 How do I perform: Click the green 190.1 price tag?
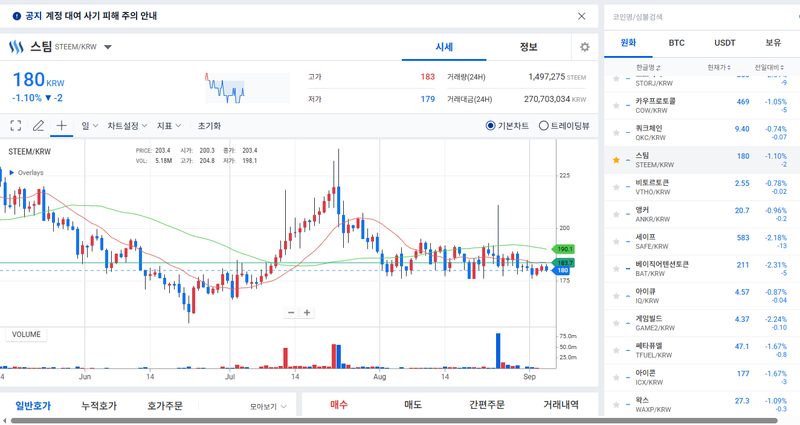point(564,249)
